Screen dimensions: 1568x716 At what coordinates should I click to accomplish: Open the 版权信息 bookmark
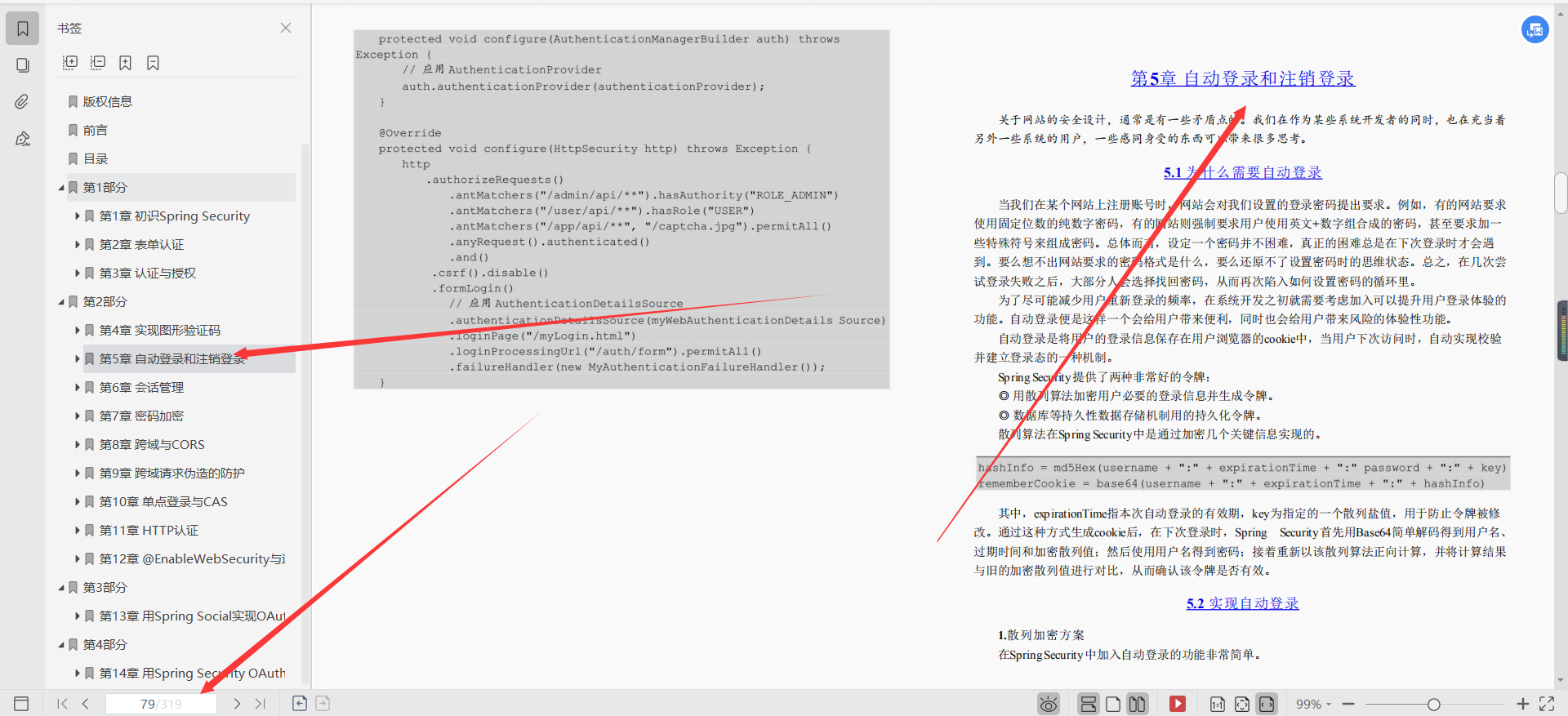(x=107, y=102)
